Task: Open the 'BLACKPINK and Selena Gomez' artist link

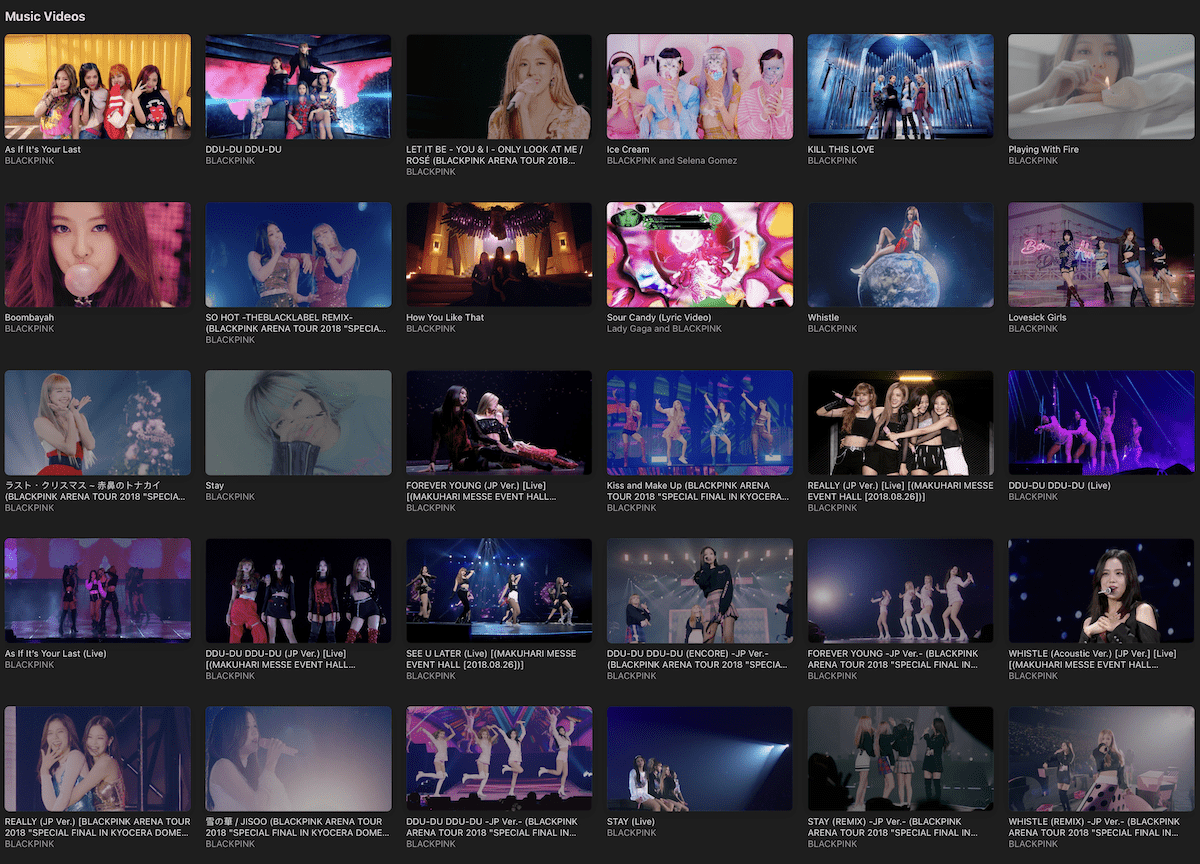Action: (x=672, y=161)
